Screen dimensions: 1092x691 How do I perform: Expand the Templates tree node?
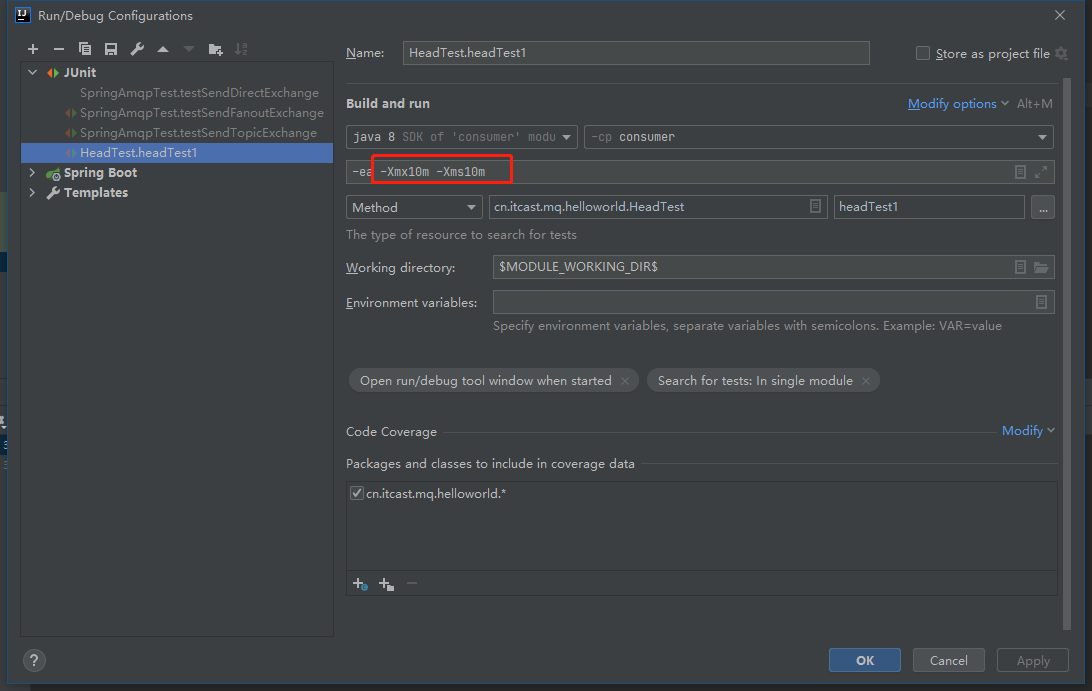tap(33, 192)
